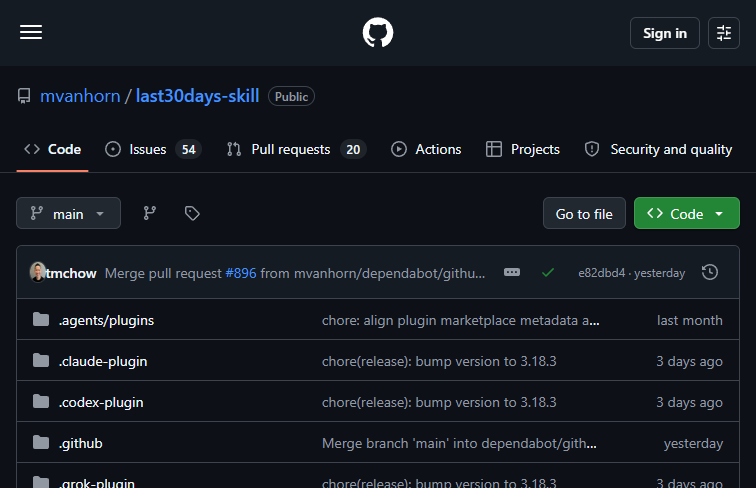Open the commit 'chore: align plugin marketplace metadata'
756x488 pixels.
point(461,320)
